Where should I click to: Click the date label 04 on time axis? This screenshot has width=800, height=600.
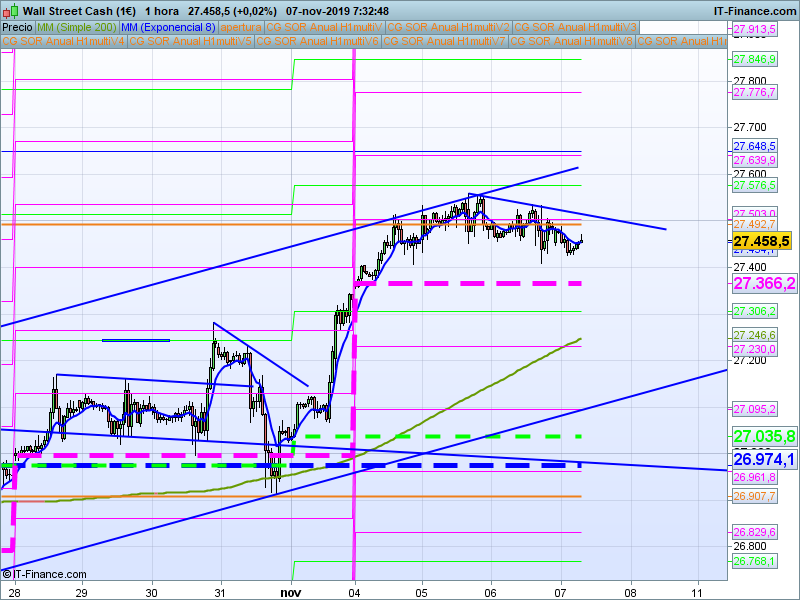[354, 593]
